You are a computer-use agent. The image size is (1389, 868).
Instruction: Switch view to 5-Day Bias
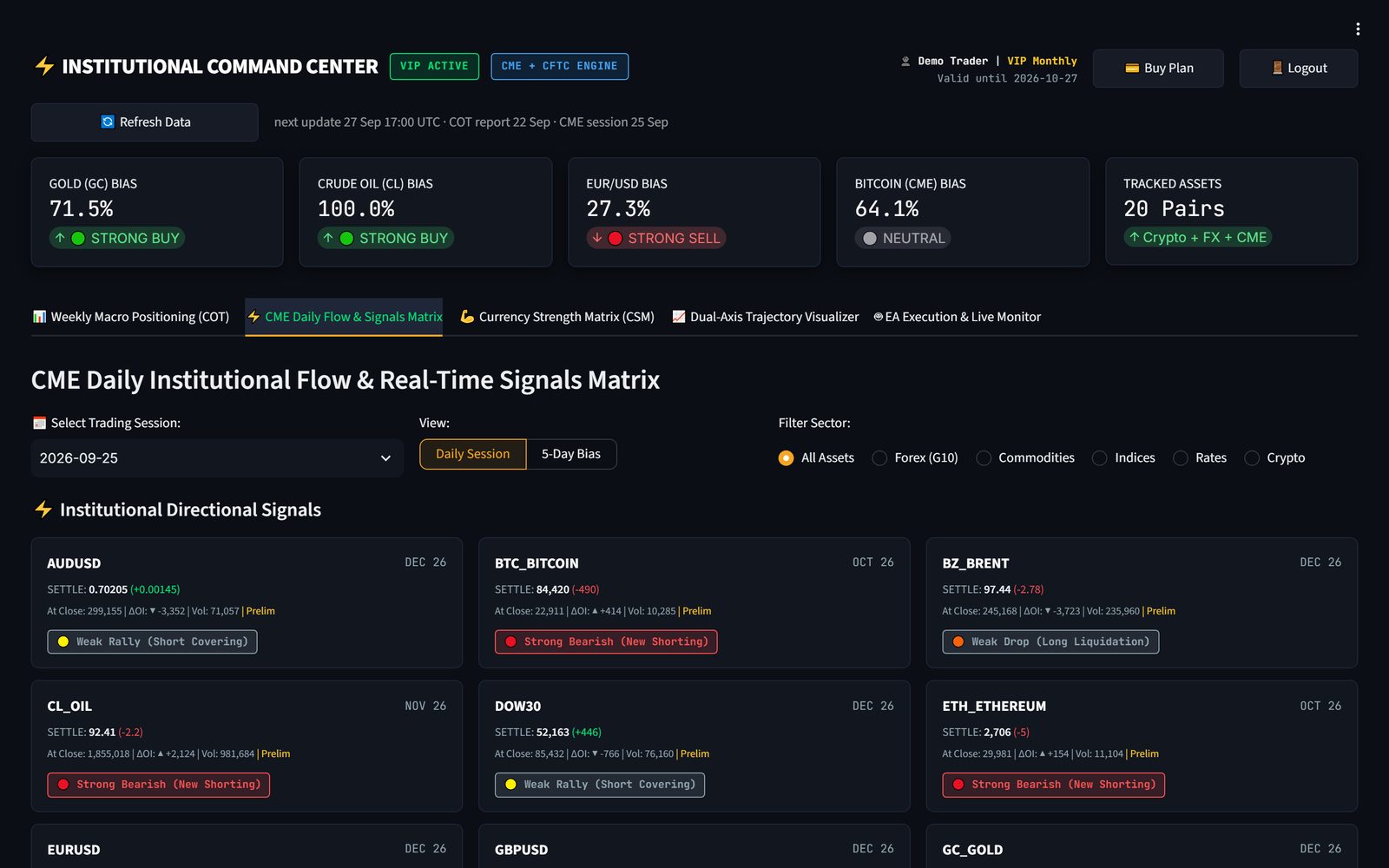pyautogui.click(x=571, y=454)
